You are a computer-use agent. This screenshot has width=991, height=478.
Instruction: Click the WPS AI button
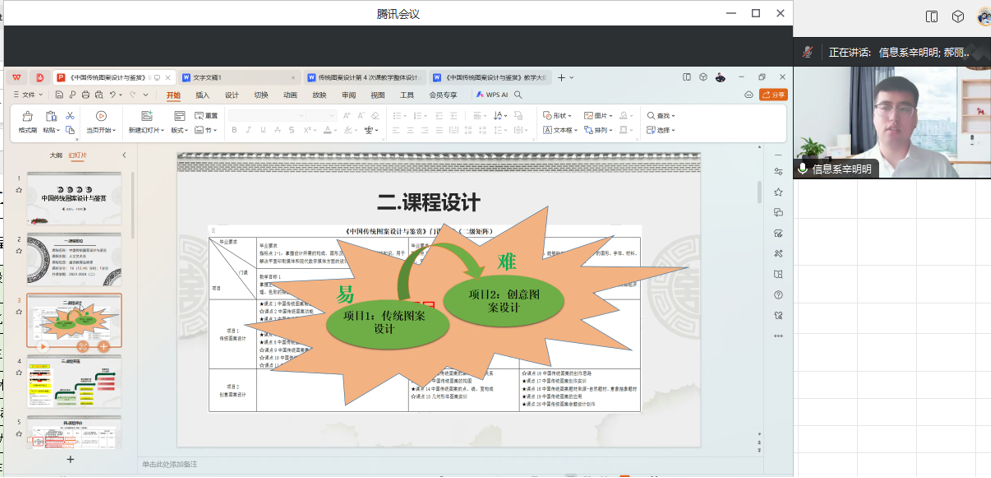[x=492, y=95]
